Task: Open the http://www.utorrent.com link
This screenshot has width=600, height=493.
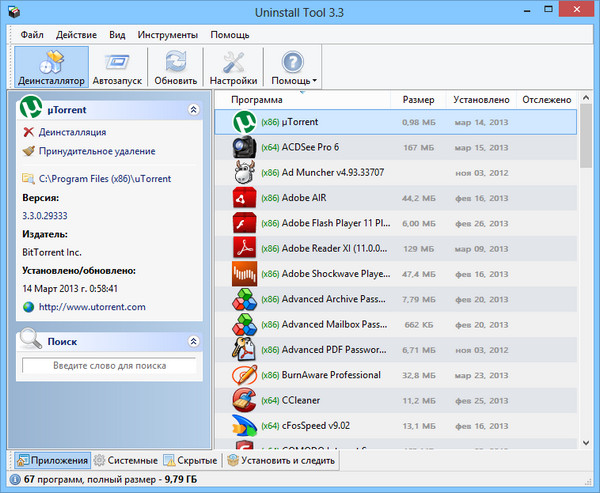Action: [92, 307]
